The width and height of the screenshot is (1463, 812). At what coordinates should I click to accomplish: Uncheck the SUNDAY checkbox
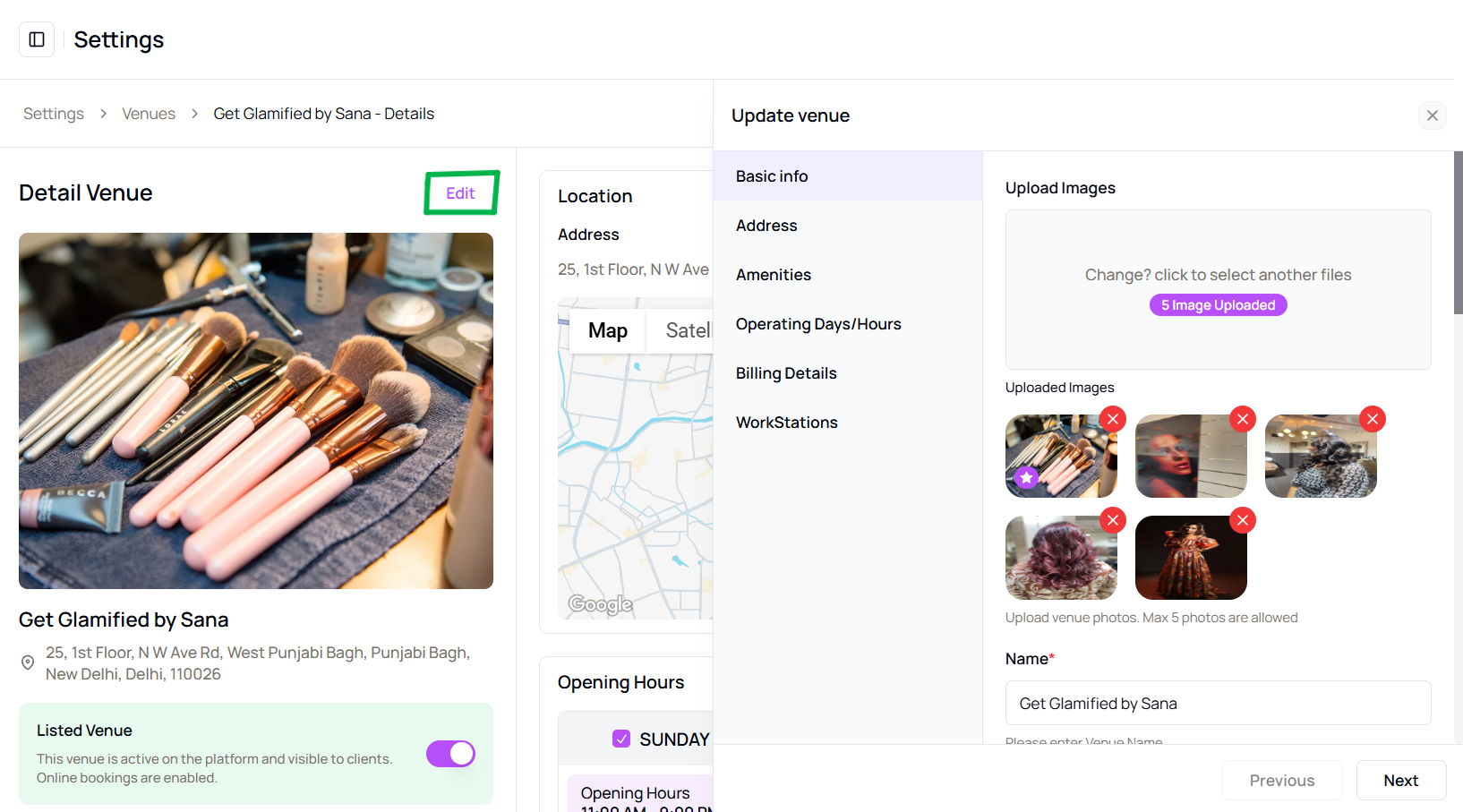point(621,739)
